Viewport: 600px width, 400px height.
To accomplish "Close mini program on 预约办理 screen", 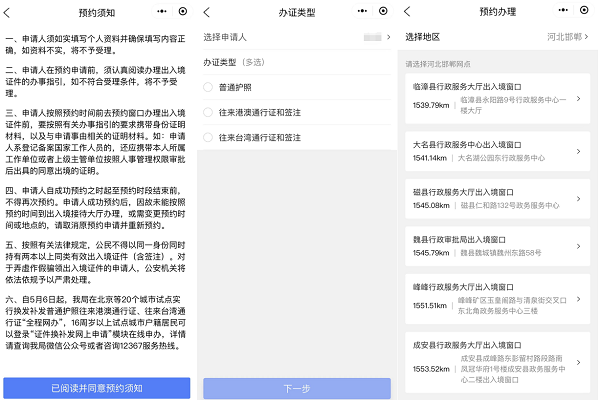I will click(584, 10).
